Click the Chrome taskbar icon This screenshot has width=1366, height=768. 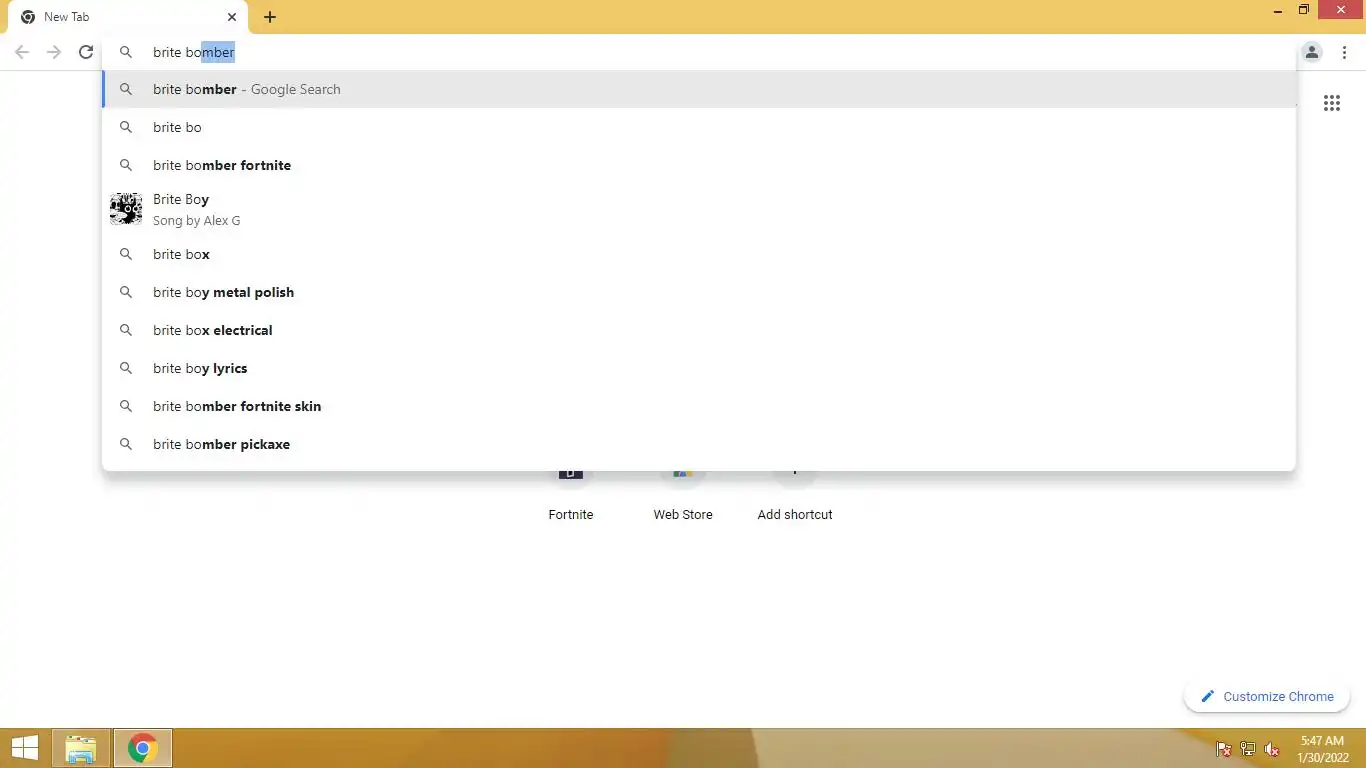pyautogui.click(x=143, y=748)
